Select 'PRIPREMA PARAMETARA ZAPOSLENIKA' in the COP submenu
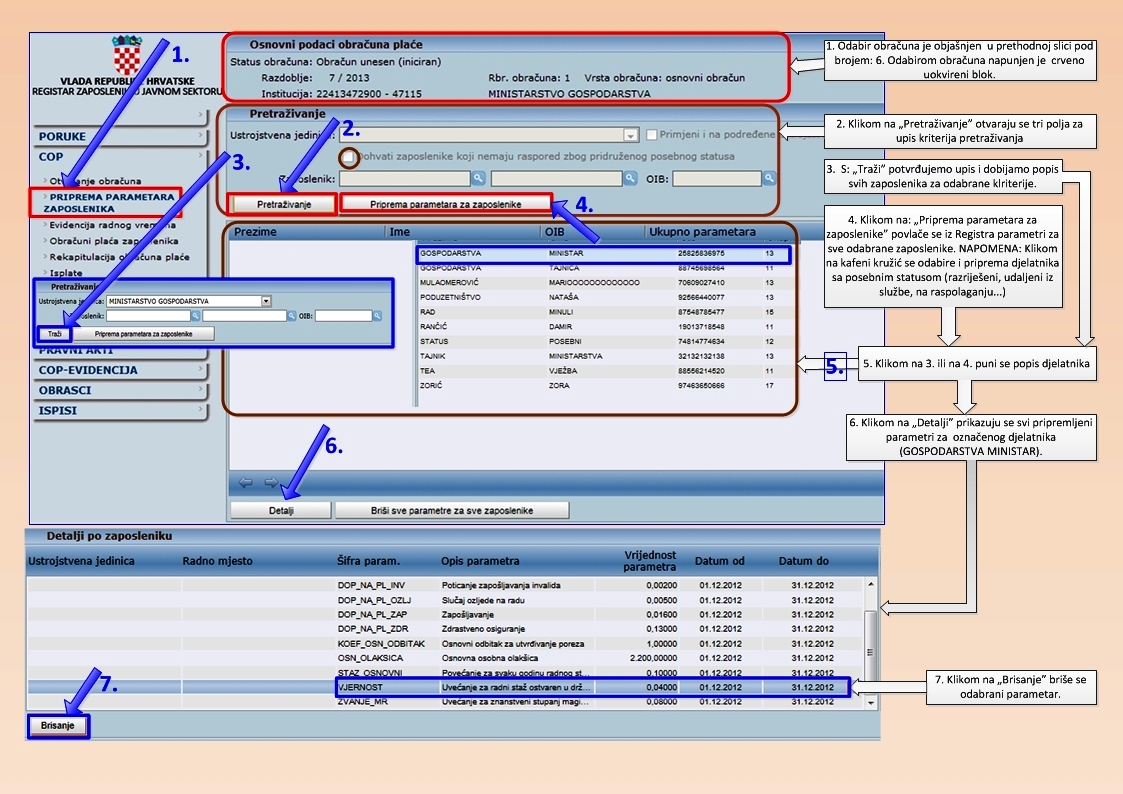This screenshot has height=794, width=1123. 108,203
